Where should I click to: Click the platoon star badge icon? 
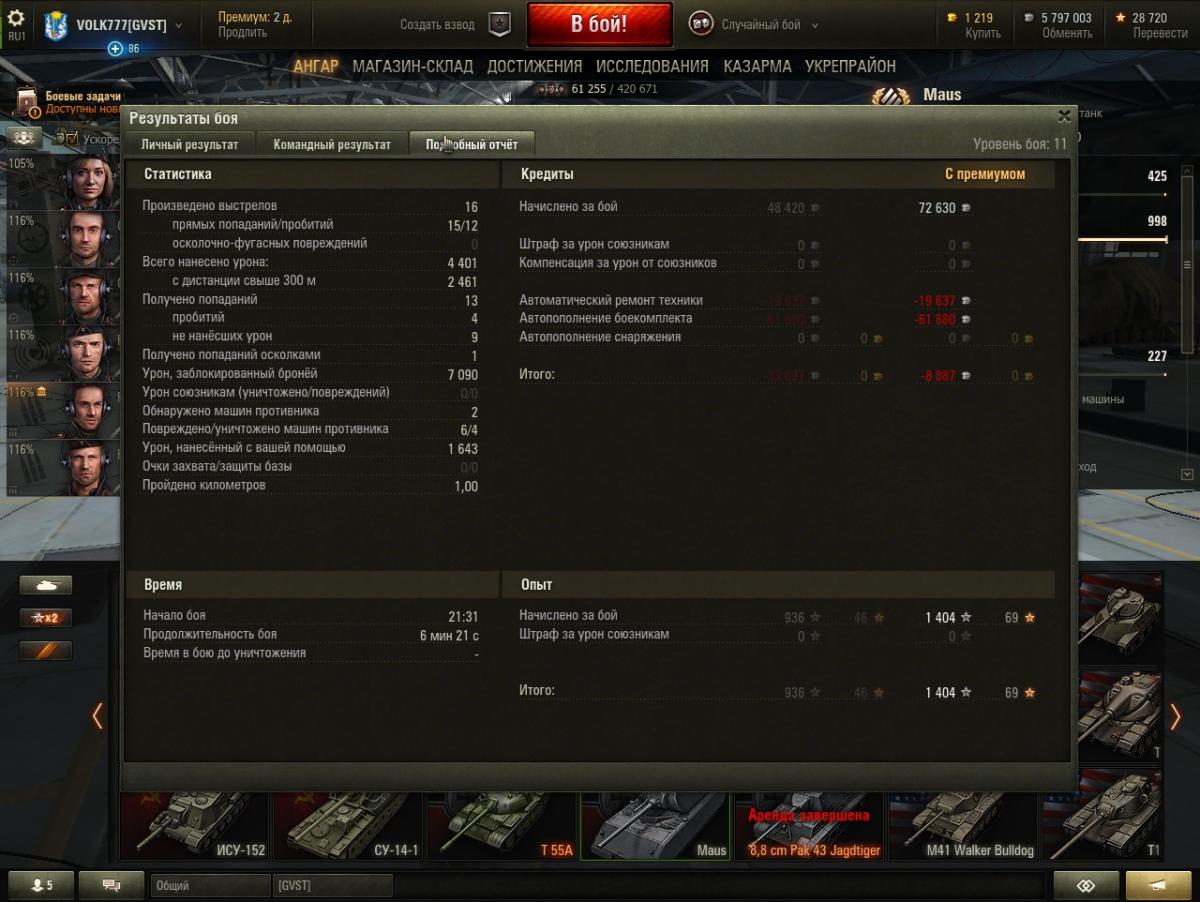click(x=499, y=25)
